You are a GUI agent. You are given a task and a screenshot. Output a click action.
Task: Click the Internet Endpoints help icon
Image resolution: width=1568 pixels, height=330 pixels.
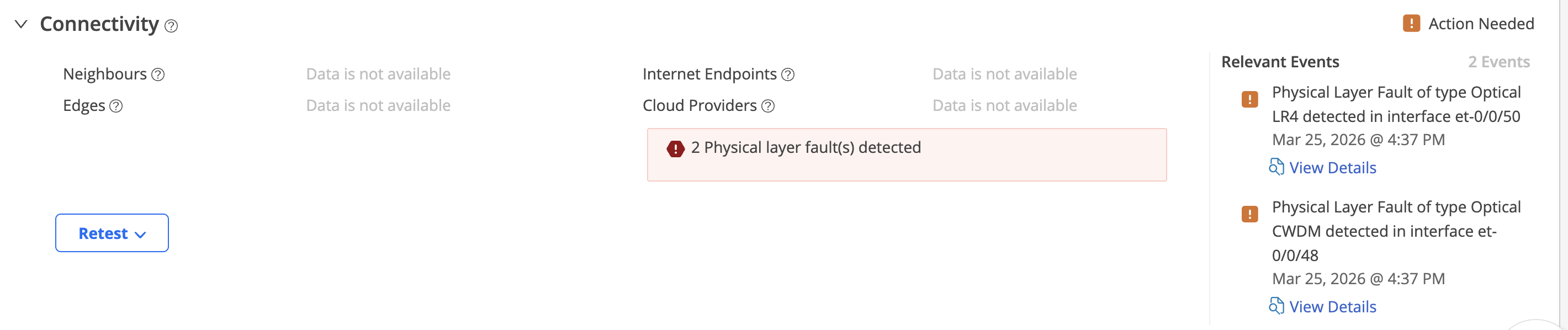788,74
